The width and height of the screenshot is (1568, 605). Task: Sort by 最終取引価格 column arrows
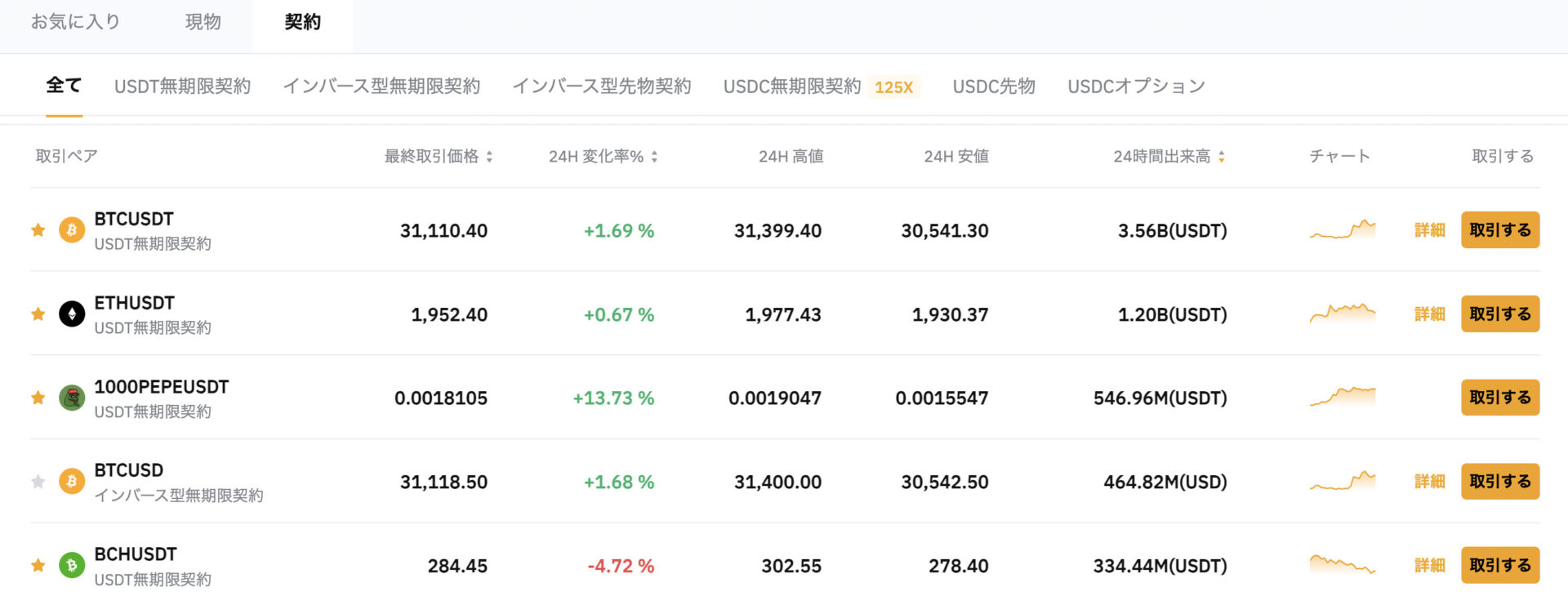(x=489, y=157)
